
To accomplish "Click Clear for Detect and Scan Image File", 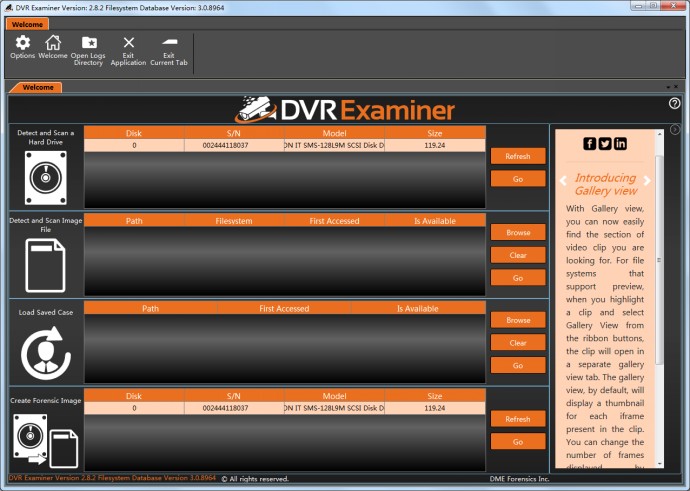I will 518,255.
